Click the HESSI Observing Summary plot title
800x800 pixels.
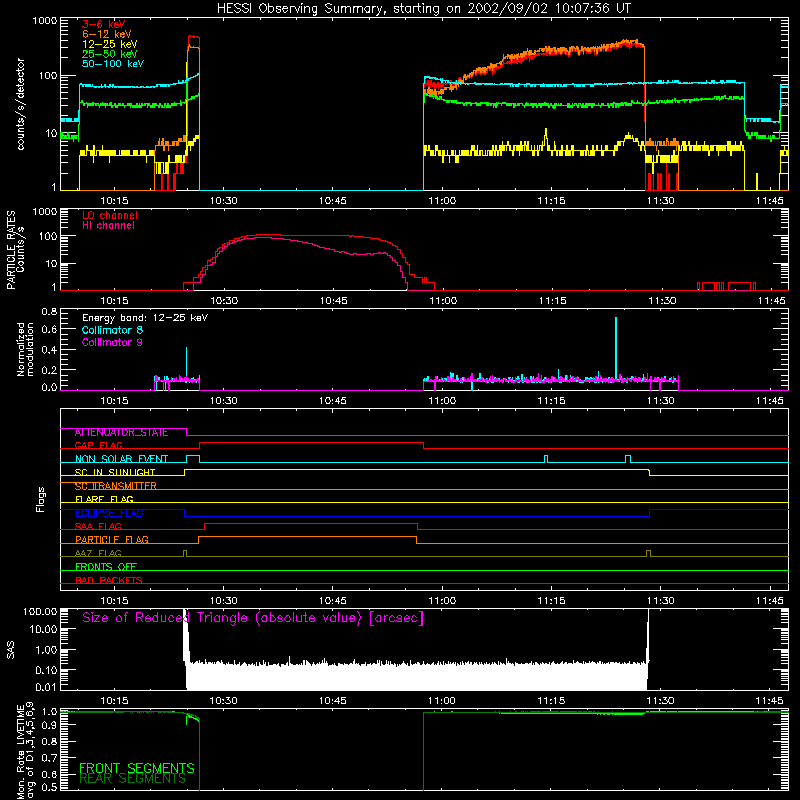[x=423, y=9]
